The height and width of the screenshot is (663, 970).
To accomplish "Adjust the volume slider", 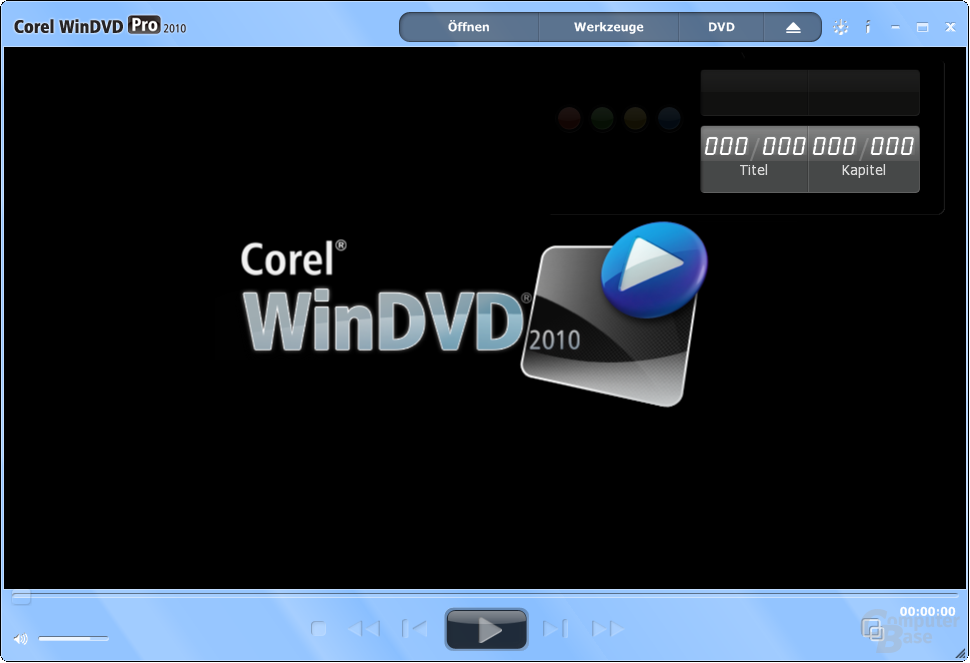I will click(73, 638).
